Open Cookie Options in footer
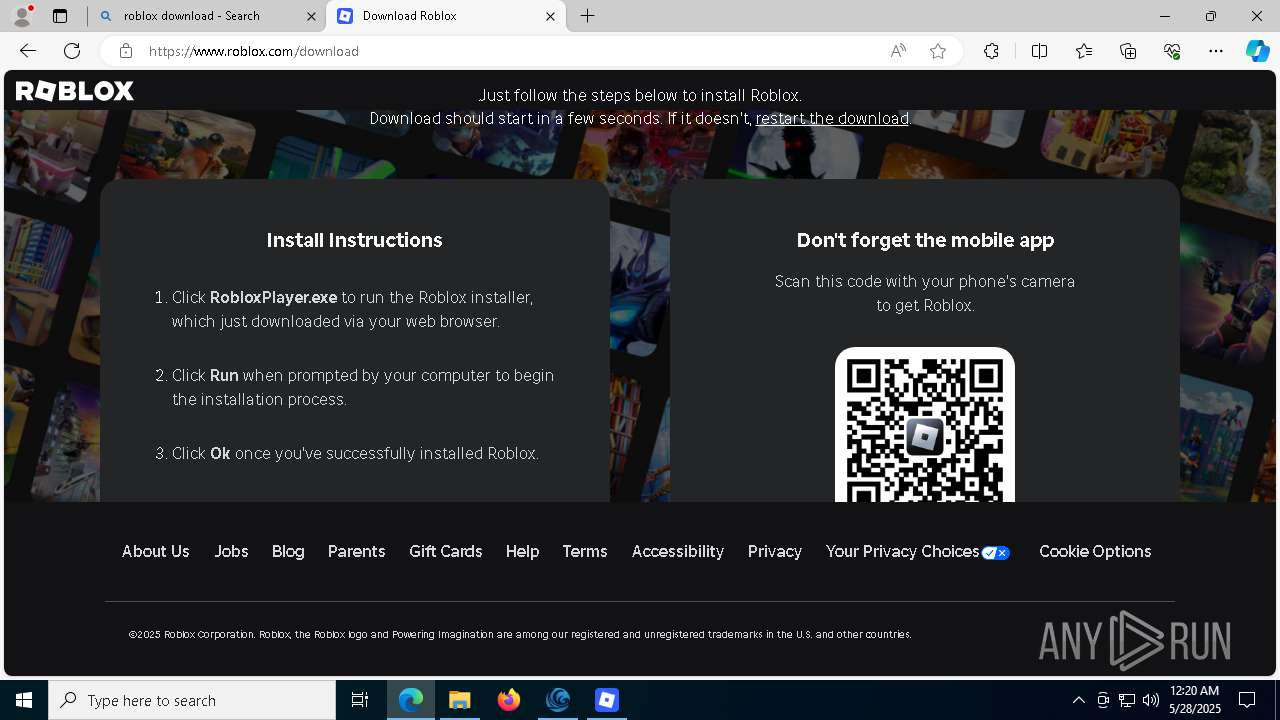 coord(1095,551)
